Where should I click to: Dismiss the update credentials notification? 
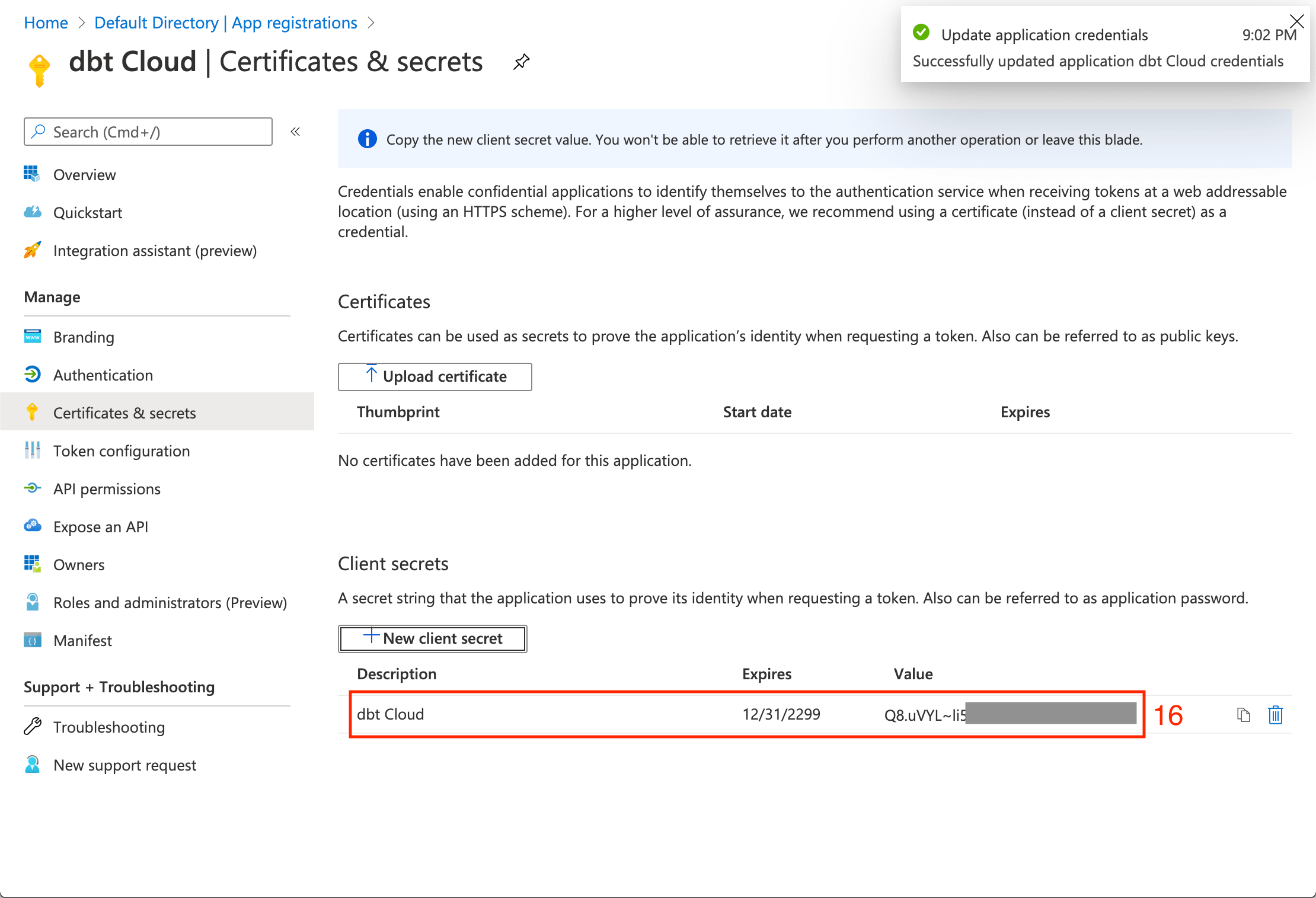point(1296,21)
